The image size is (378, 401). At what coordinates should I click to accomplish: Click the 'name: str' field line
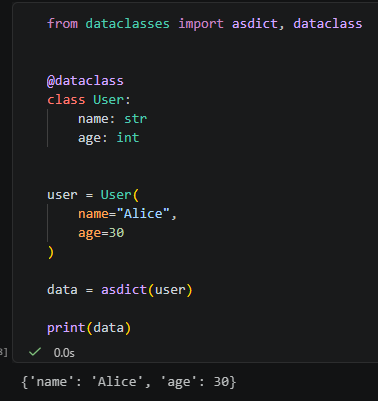tap(112, 119)
